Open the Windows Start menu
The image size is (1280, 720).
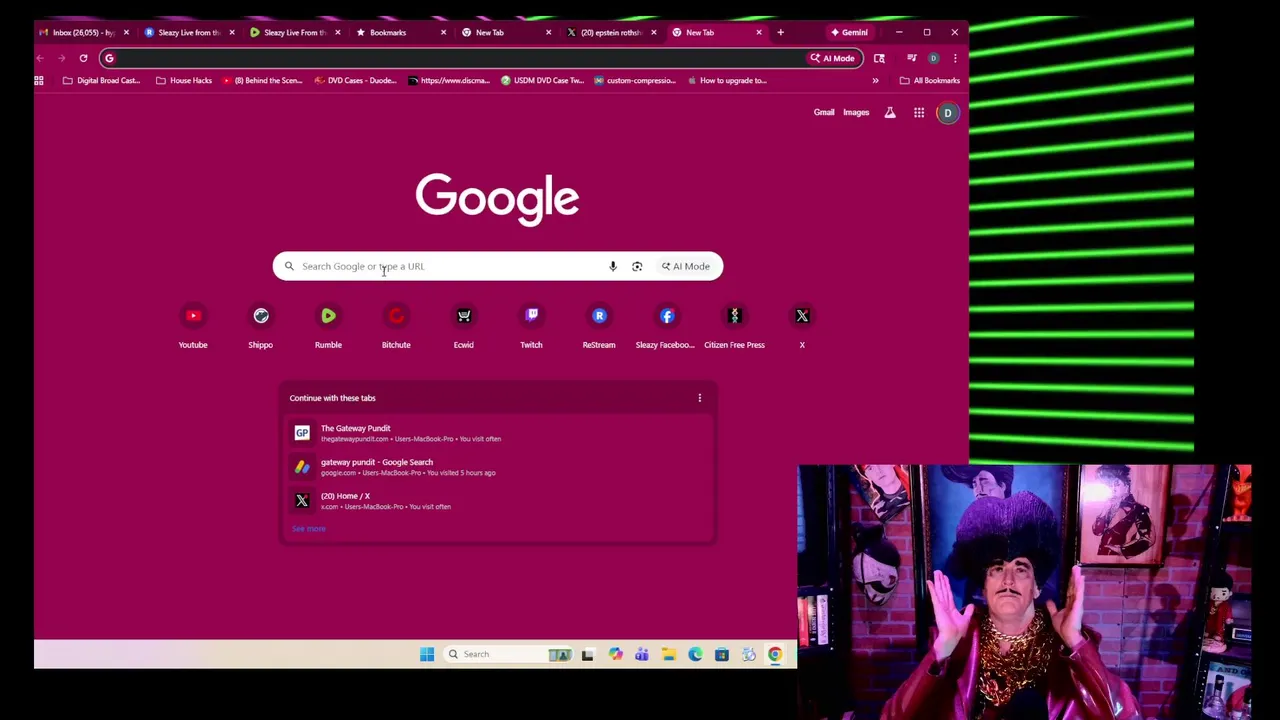427,654
